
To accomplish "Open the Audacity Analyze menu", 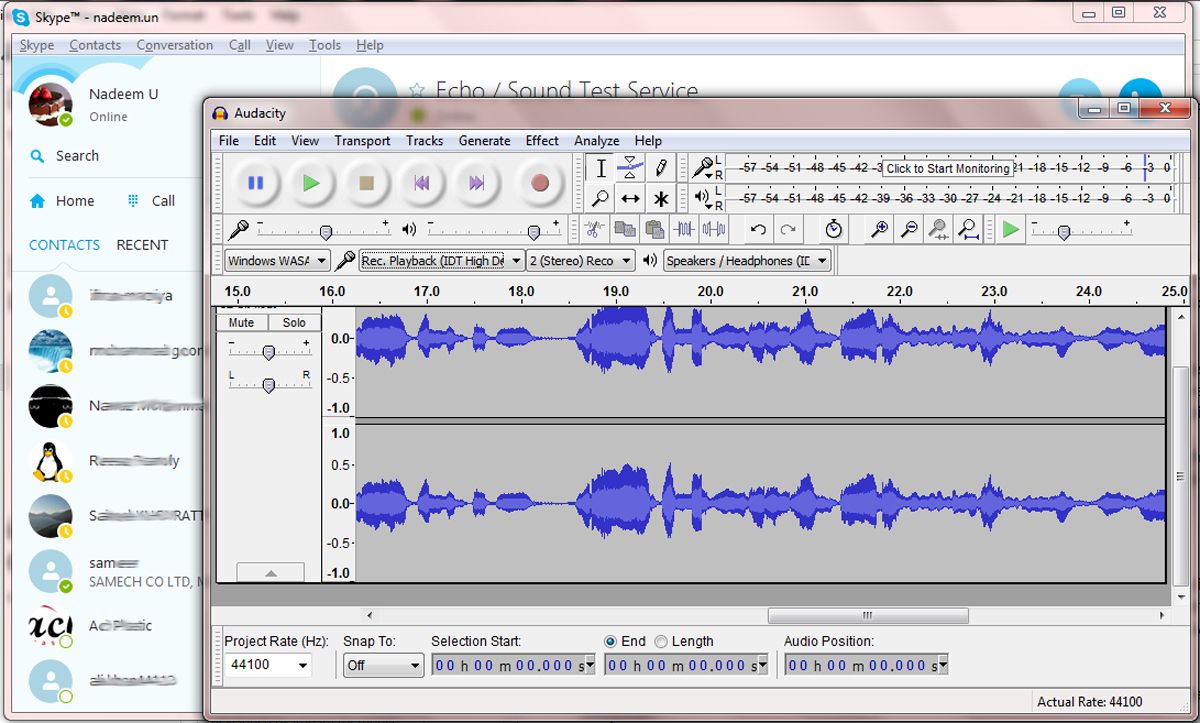I will pos(597,141).
